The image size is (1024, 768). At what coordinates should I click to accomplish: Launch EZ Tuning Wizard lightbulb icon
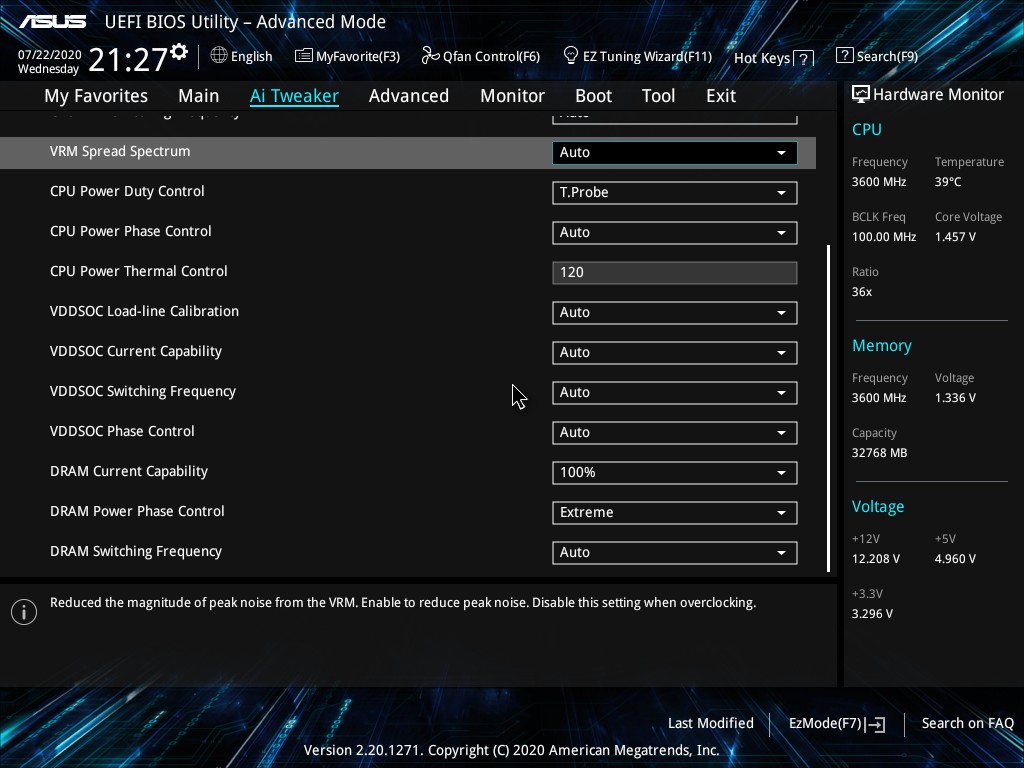[571, 56]
